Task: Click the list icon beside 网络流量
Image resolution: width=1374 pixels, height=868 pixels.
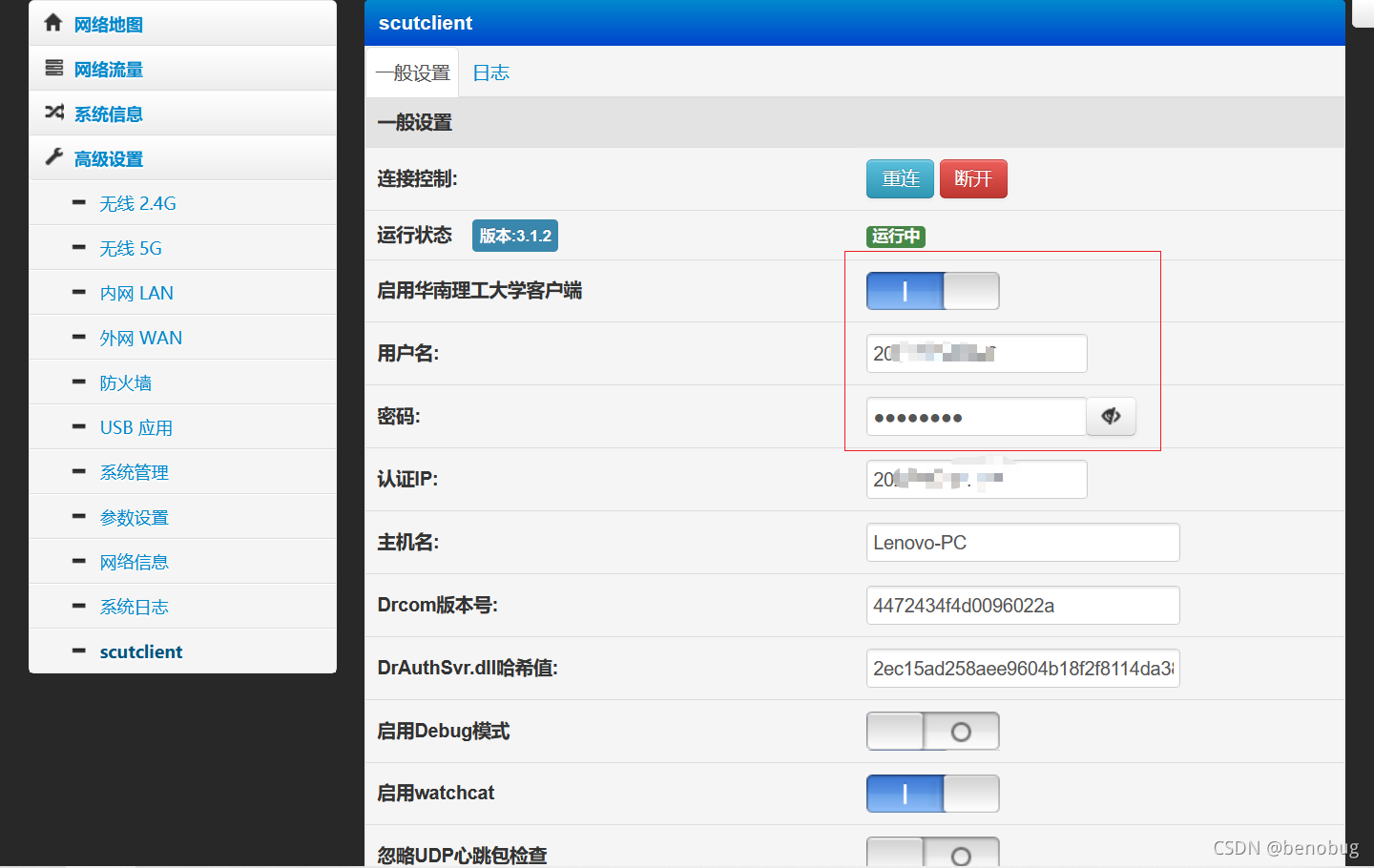Action: click(x=54, y=68)
